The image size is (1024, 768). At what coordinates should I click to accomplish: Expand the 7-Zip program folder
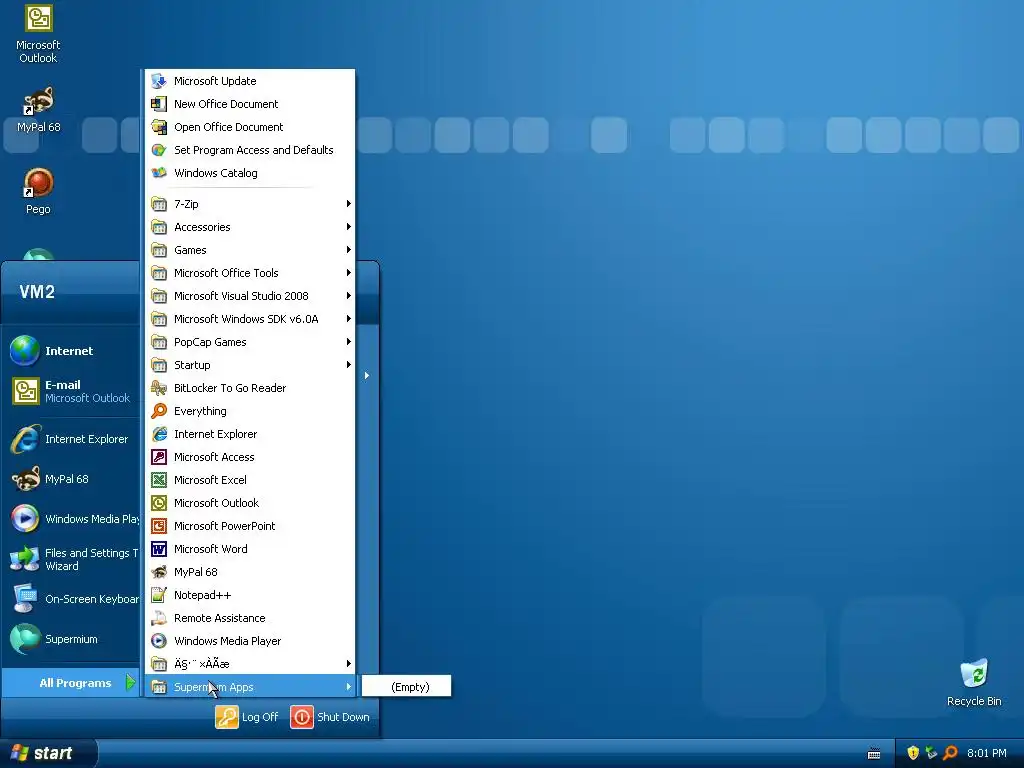point(249,204)
